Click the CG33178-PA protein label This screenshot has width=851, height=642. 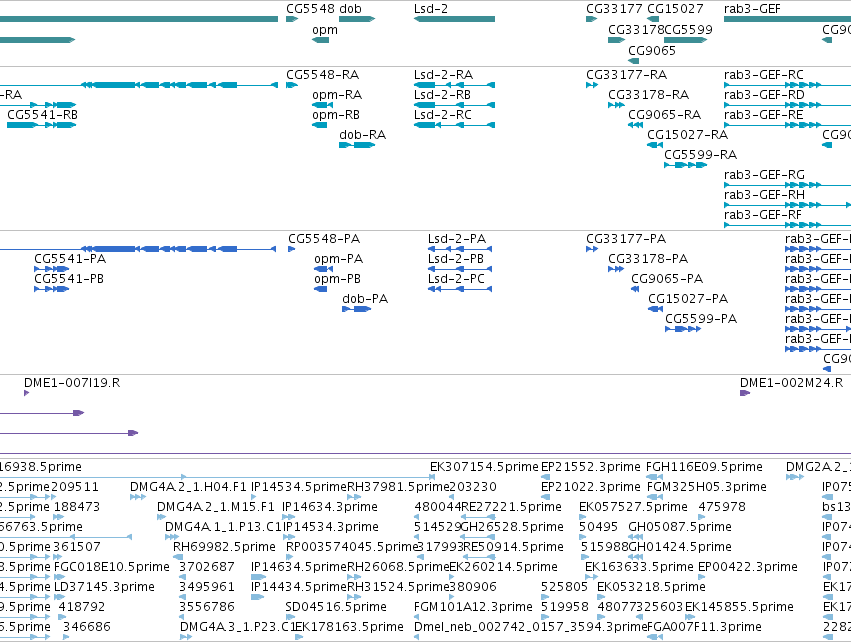(x=648, y=259)
